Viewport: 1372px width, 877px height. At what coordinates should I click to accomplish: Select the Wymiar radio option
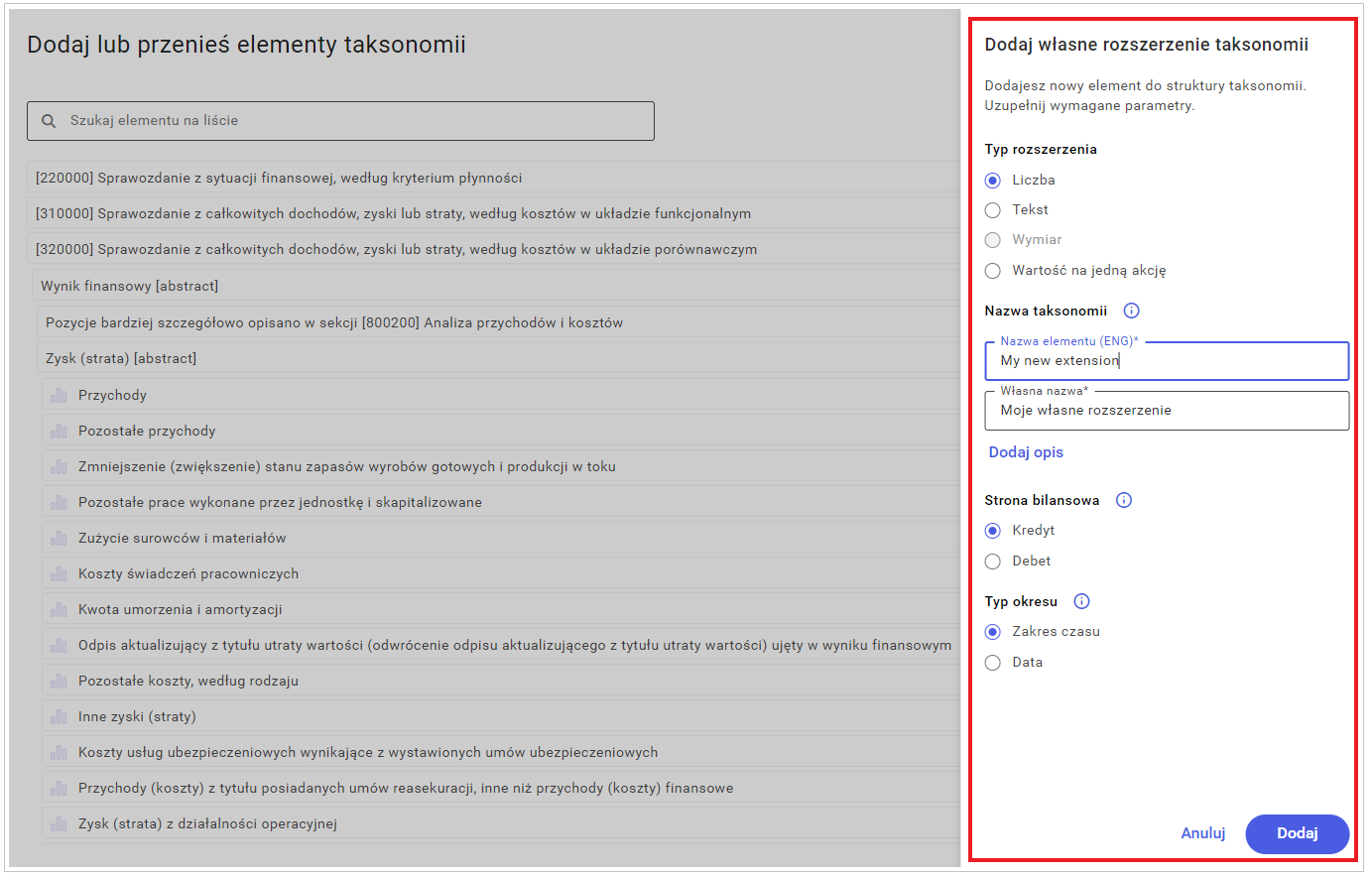click(992, 240)
